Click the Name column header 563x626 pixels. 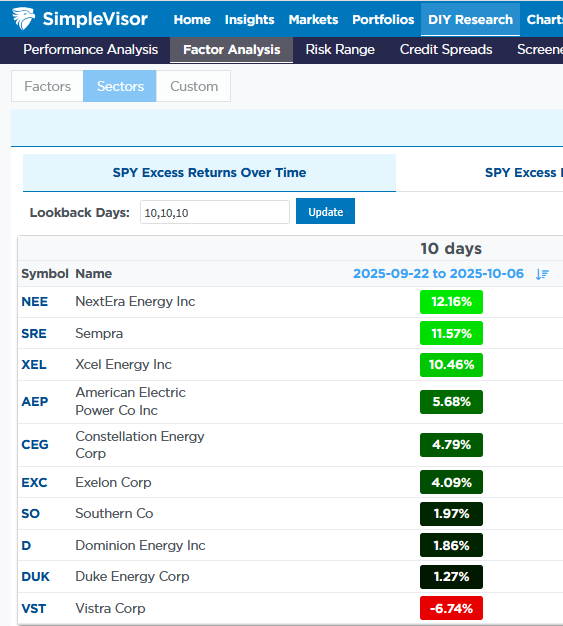point(94,274)
